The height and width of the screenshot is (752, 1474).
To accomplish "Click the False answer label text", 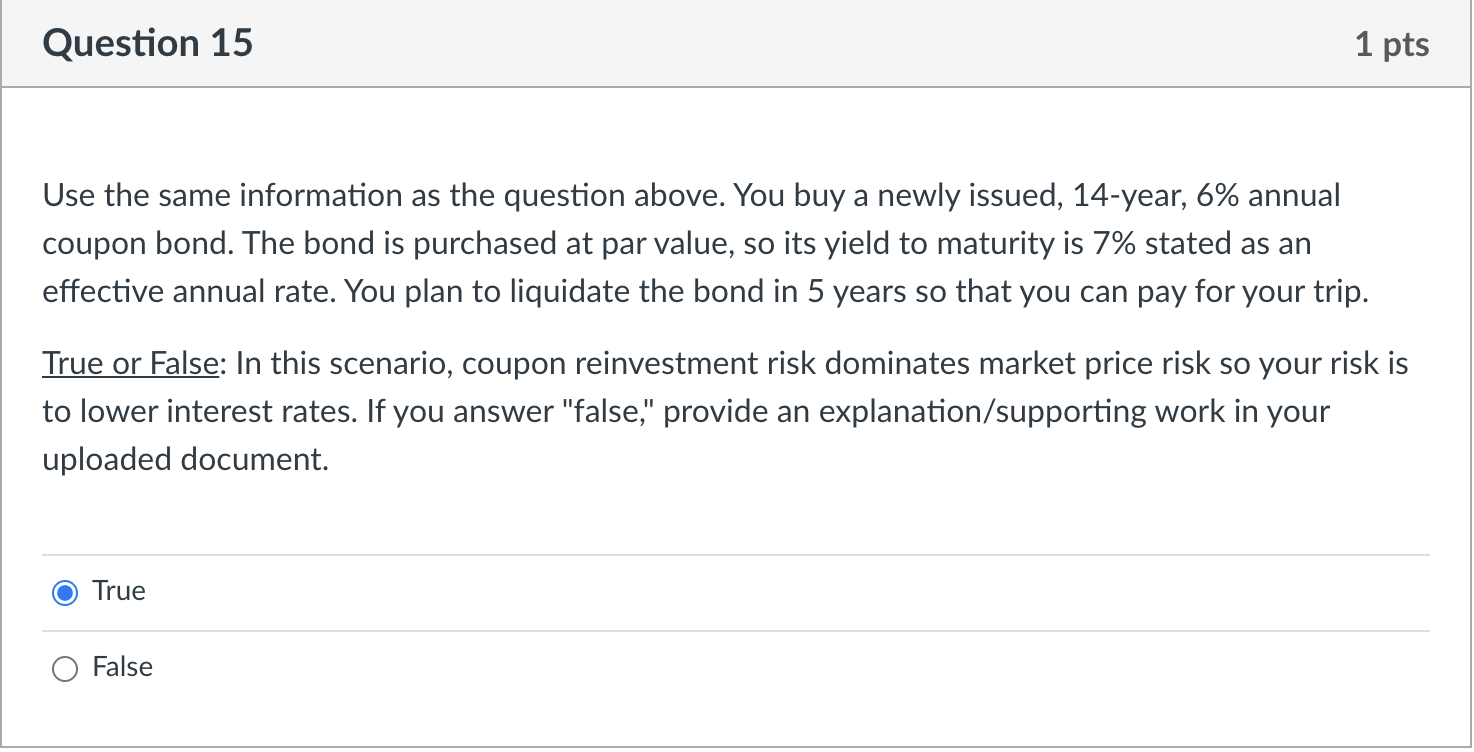I will coord(122,667).
